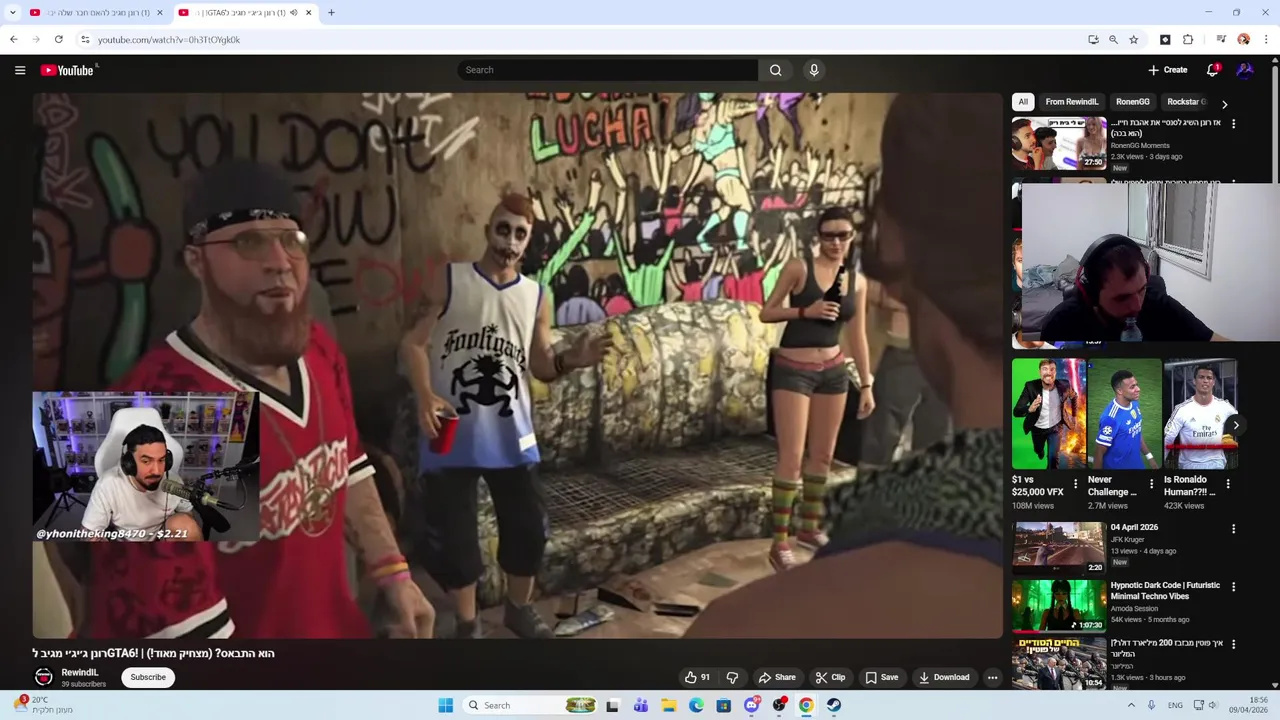Screen dimensions: 1280x720
Task: Open RonenGG Moments 27:50 video thumbnail
Action: click(x=1059, y=144)
